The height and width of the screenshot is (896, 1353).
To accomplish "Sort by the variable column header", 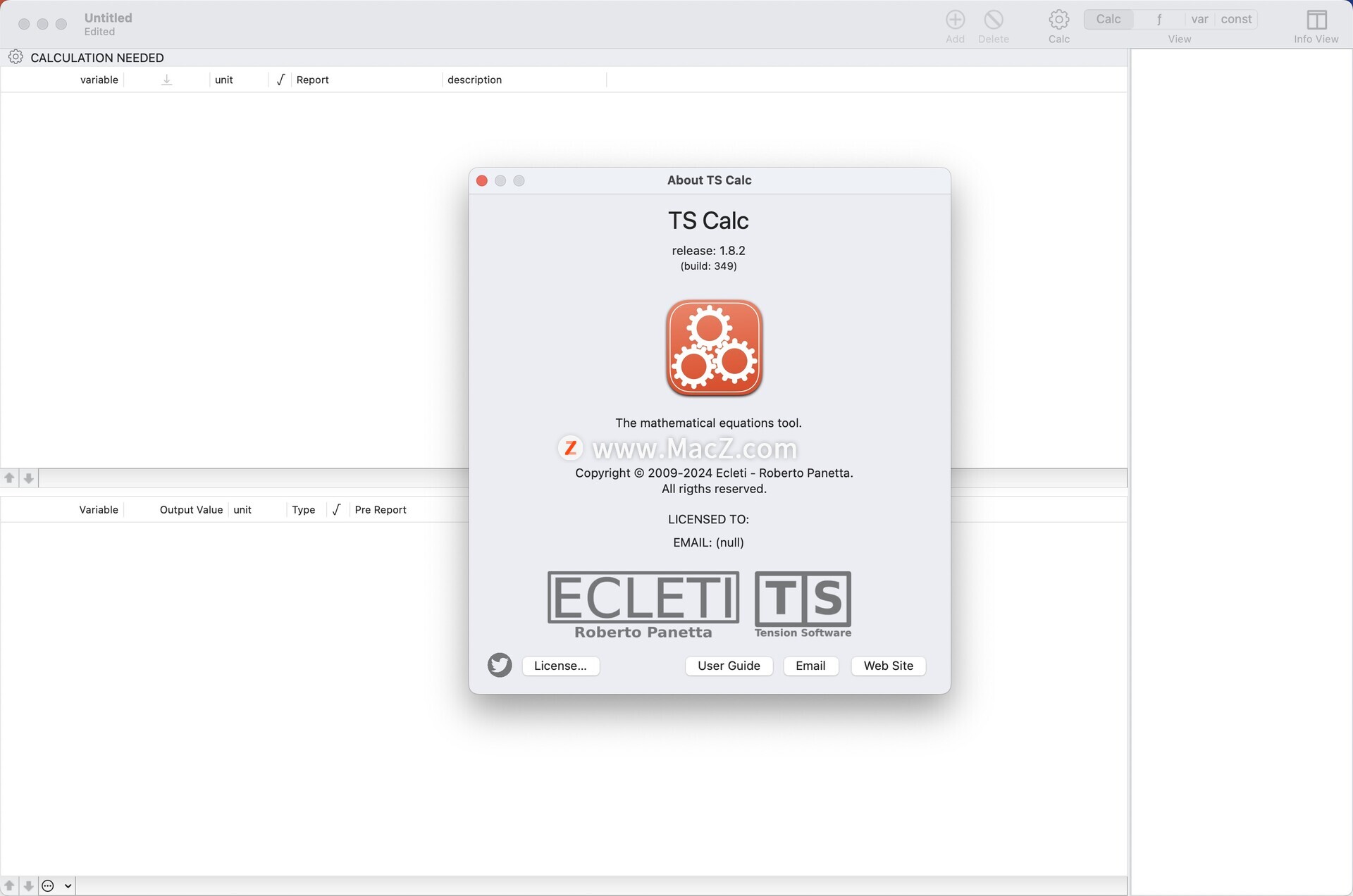I will coord(99,80).
